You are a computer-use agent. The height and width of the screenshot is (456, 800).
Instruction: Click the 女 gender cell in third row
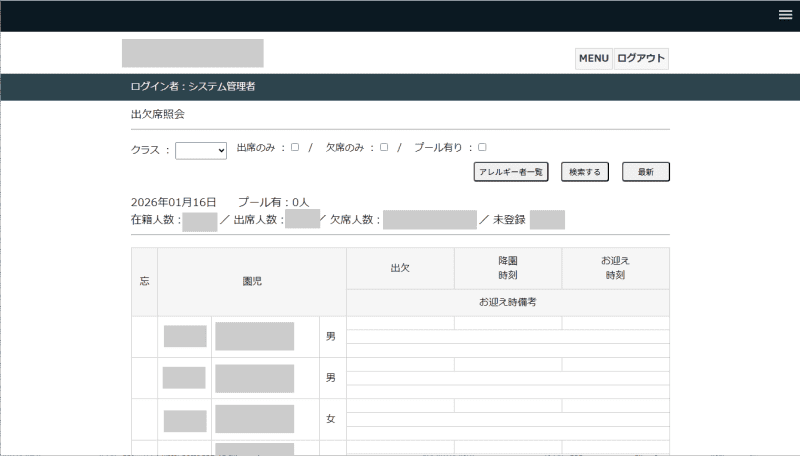(331, 419)
